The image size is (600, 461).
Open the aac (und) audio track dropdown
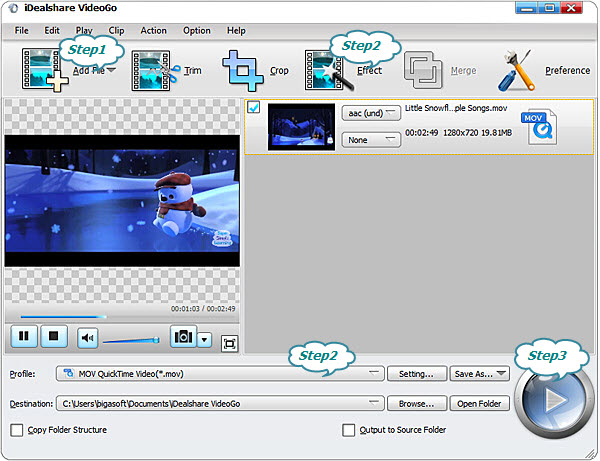click(371, 113)
